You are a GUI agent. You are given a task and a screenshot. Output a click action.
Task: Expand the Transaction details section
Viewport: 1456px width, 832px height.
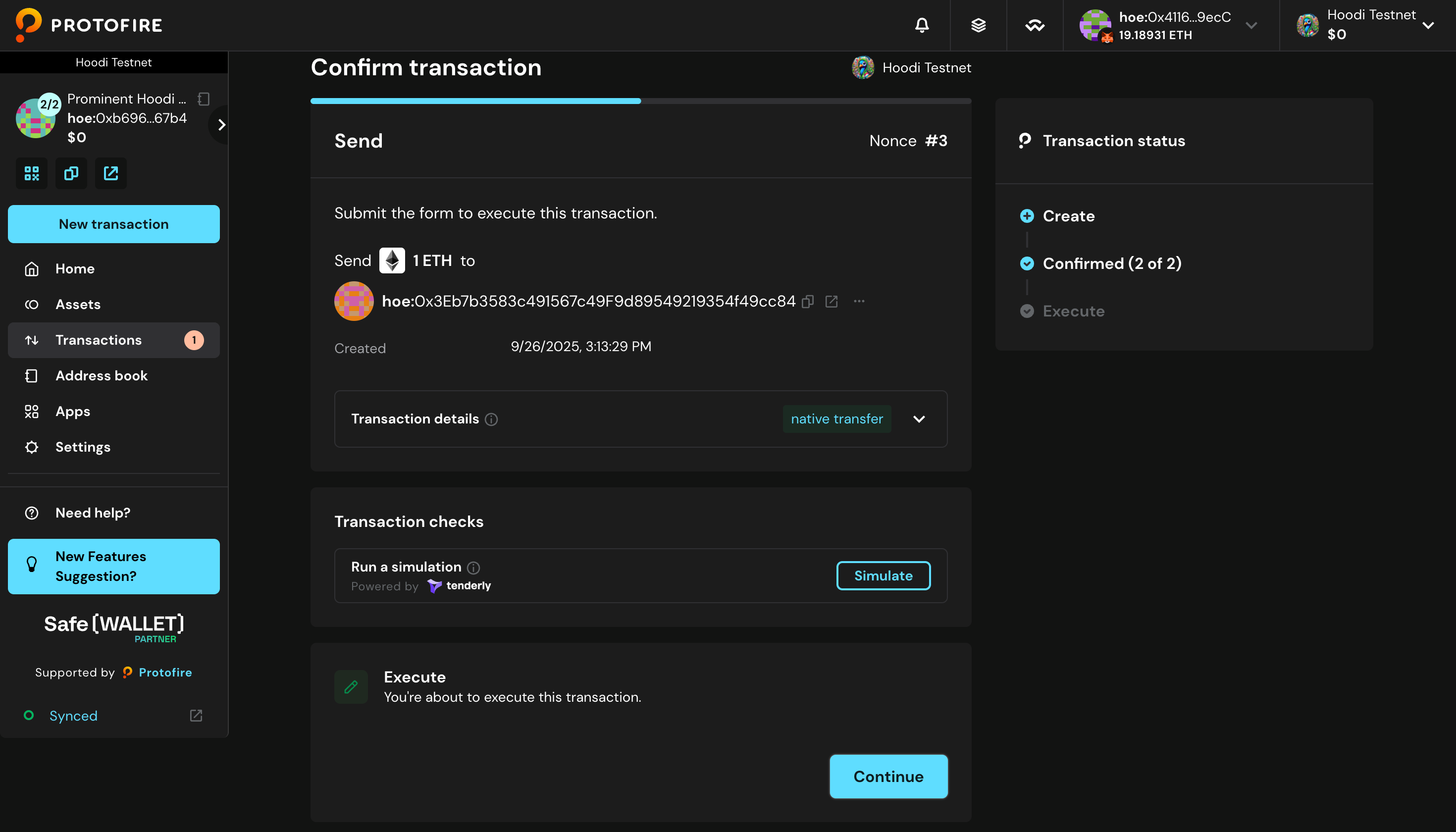919,419
